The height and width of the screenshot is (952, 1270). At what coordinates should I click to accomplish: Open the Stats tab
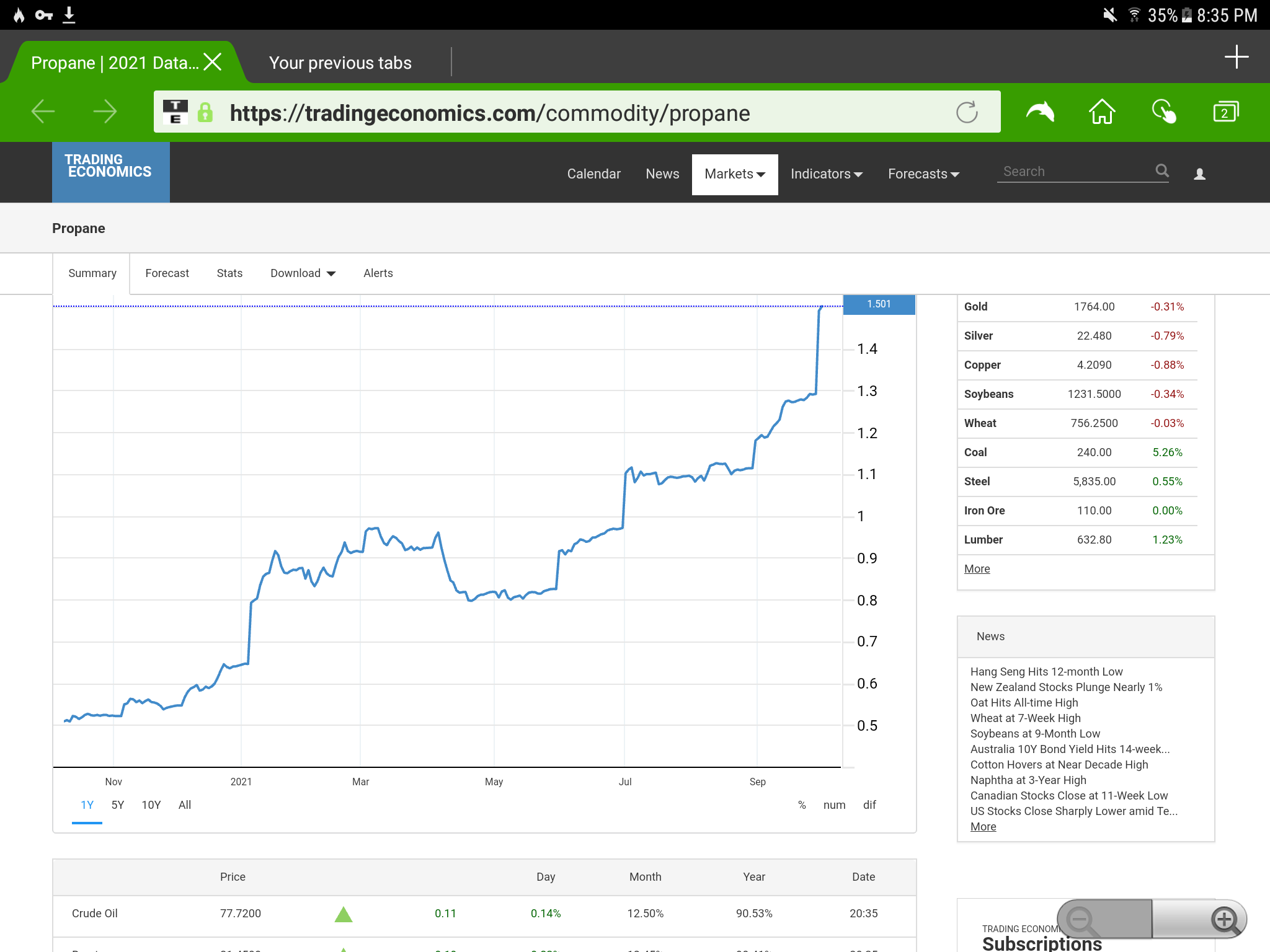pos(229,273)
